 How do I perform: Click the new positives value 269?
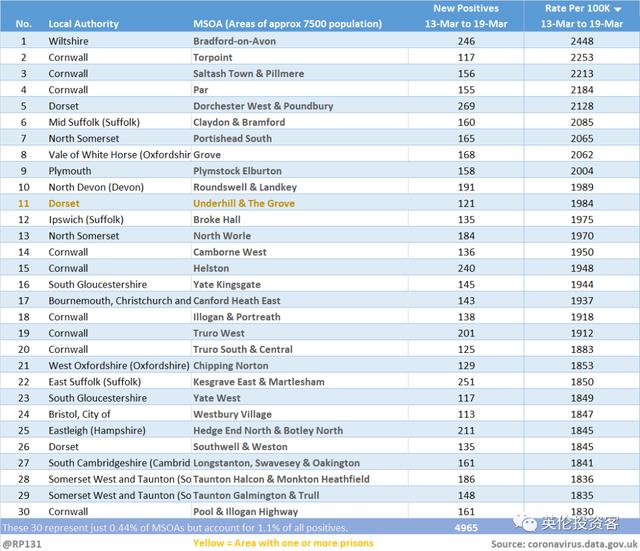click(x=466, y=106)
